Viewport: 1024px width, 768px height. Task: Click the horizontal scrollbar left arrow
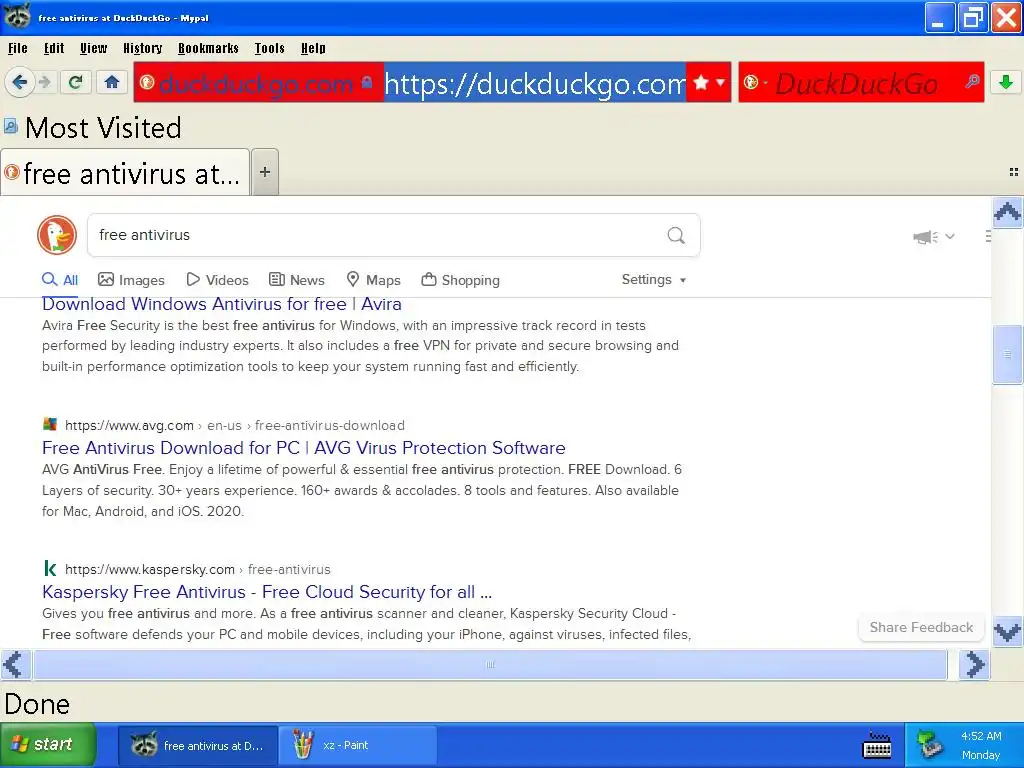(16, 665)
